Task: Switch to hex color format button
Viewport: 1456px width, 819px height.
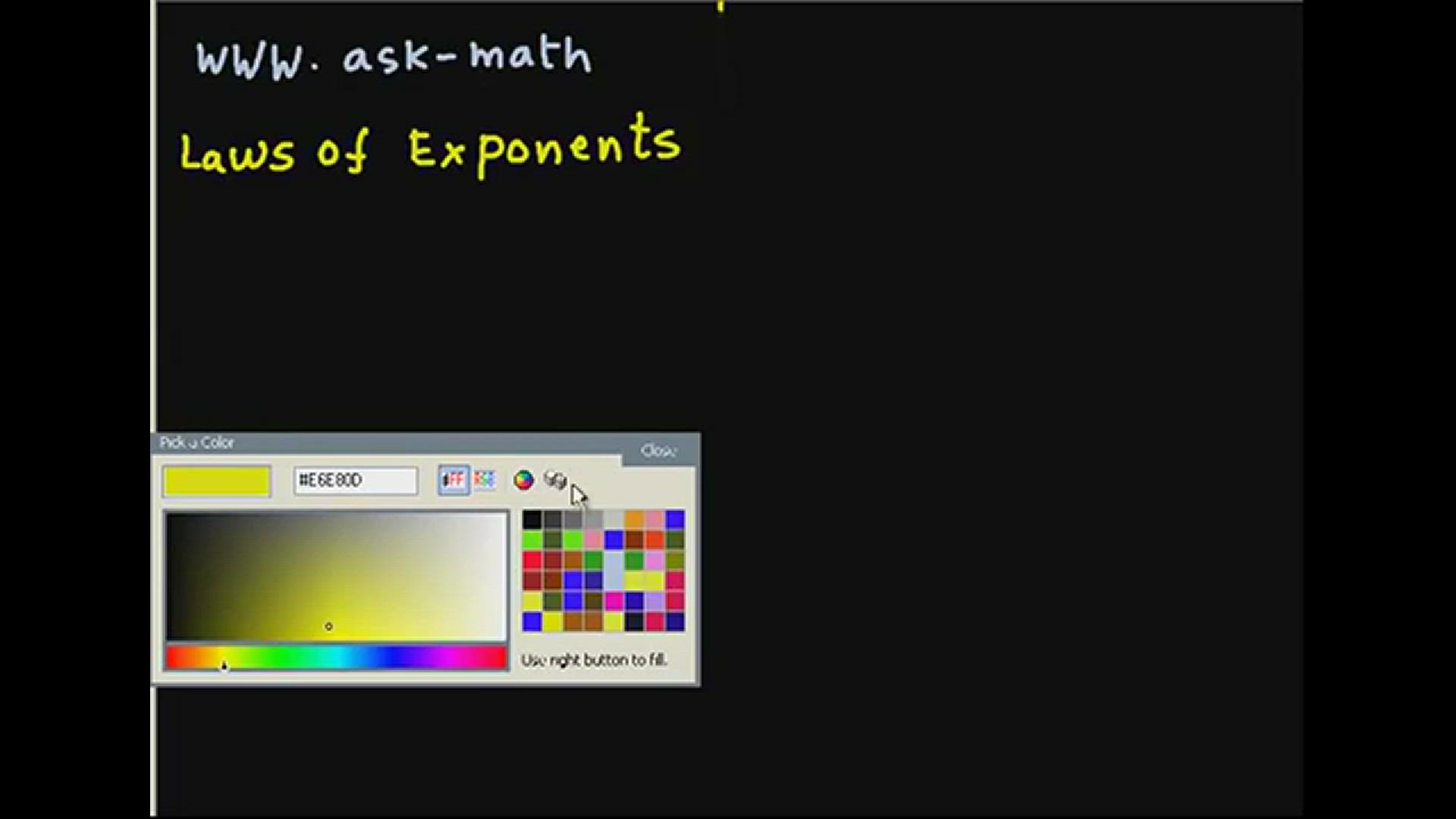Action: tap(453, 480)
